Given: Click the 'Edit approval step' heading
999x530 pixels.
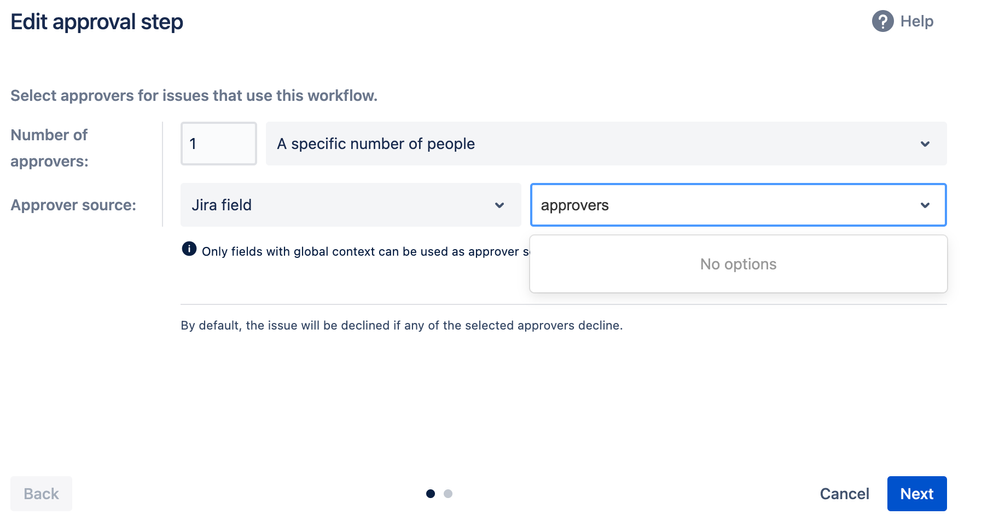Looking at the screenshot, I should click(x=97, y=22).
